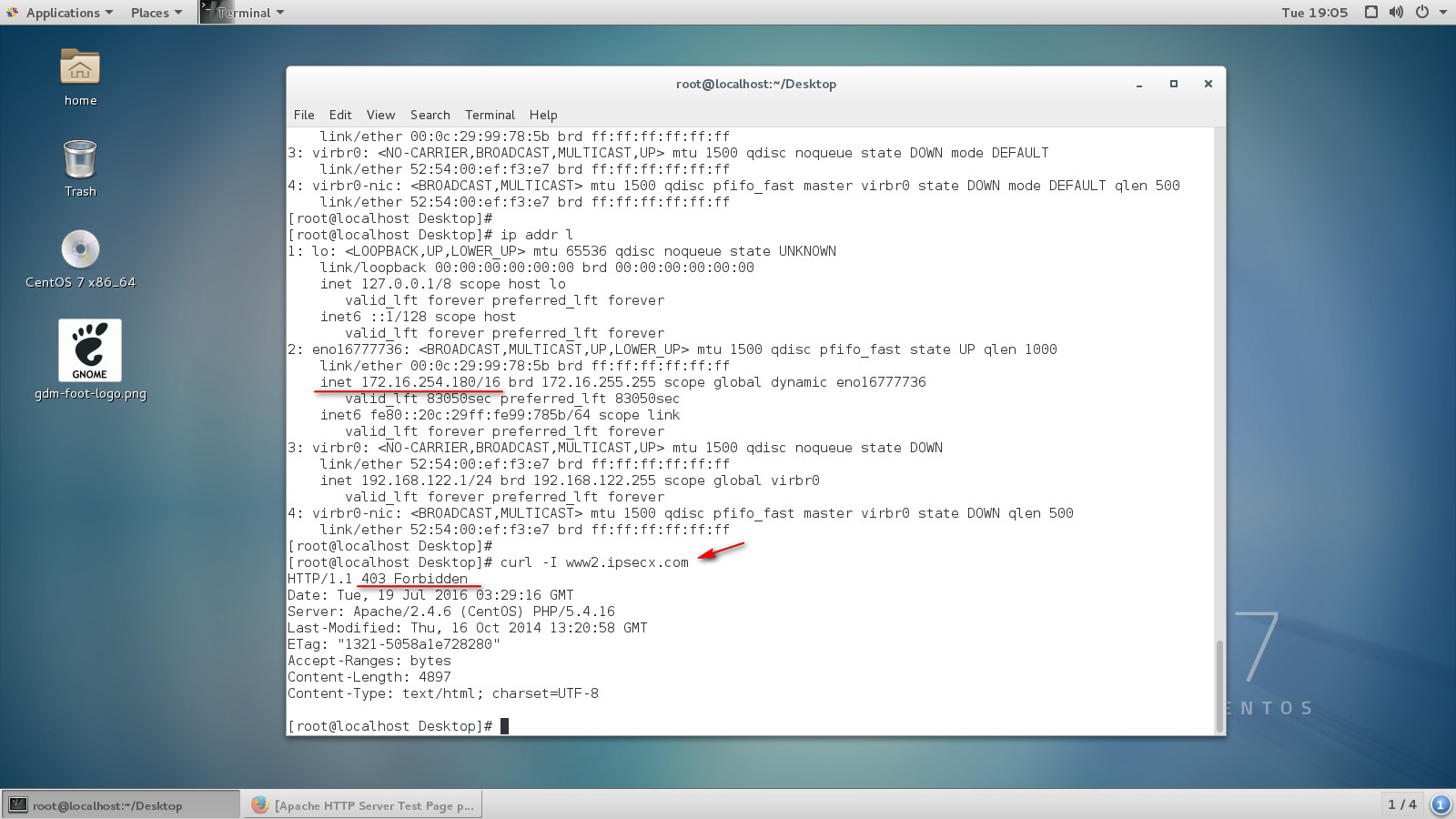Click the Tue 19:05 clock
The image size is (1456, 819).
(x=1314, y=13)
